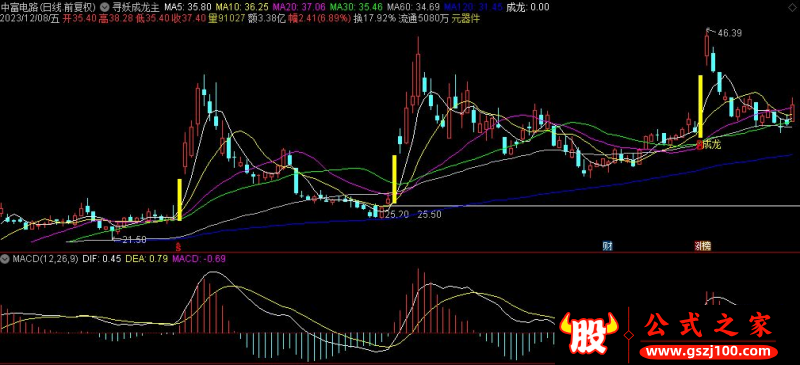Click the red $ marker on the timeline
The width and height of the screenshot is (800, 365).
pos(178,246)
